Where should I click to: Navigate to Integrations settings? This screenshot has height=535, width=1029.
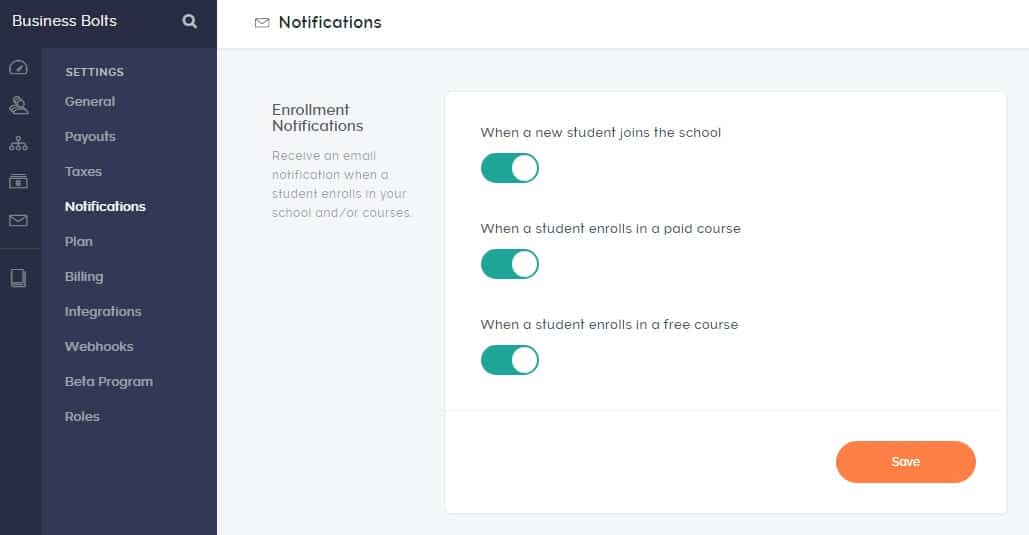[103, 312]
